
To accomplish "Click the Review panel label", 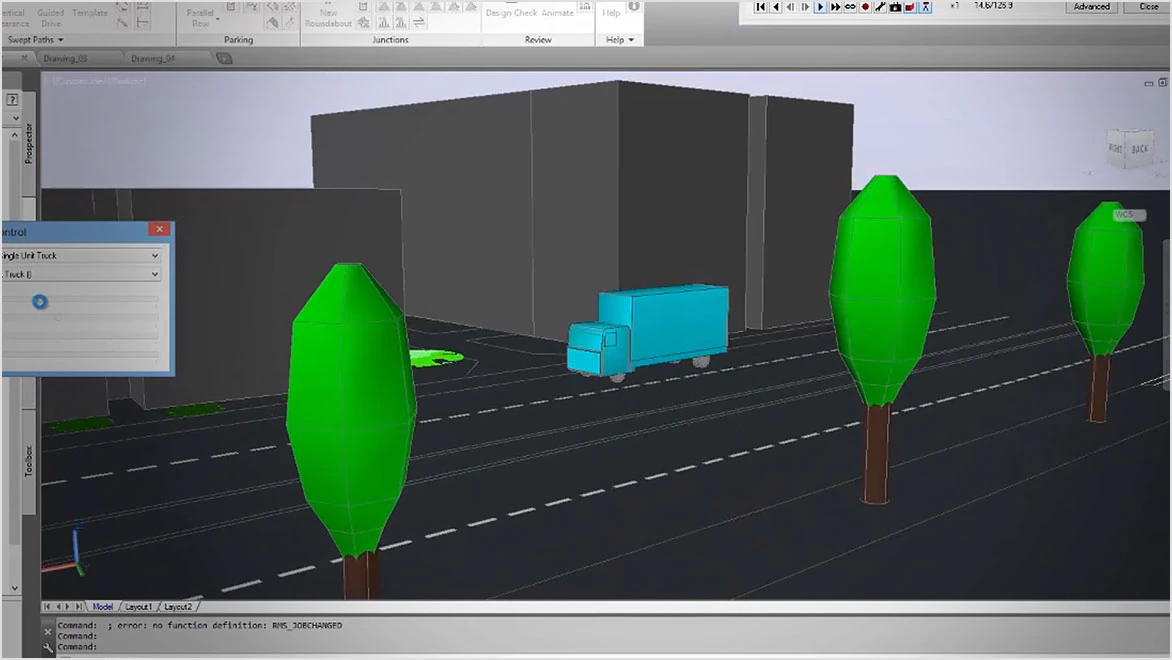I will (538, 40).
